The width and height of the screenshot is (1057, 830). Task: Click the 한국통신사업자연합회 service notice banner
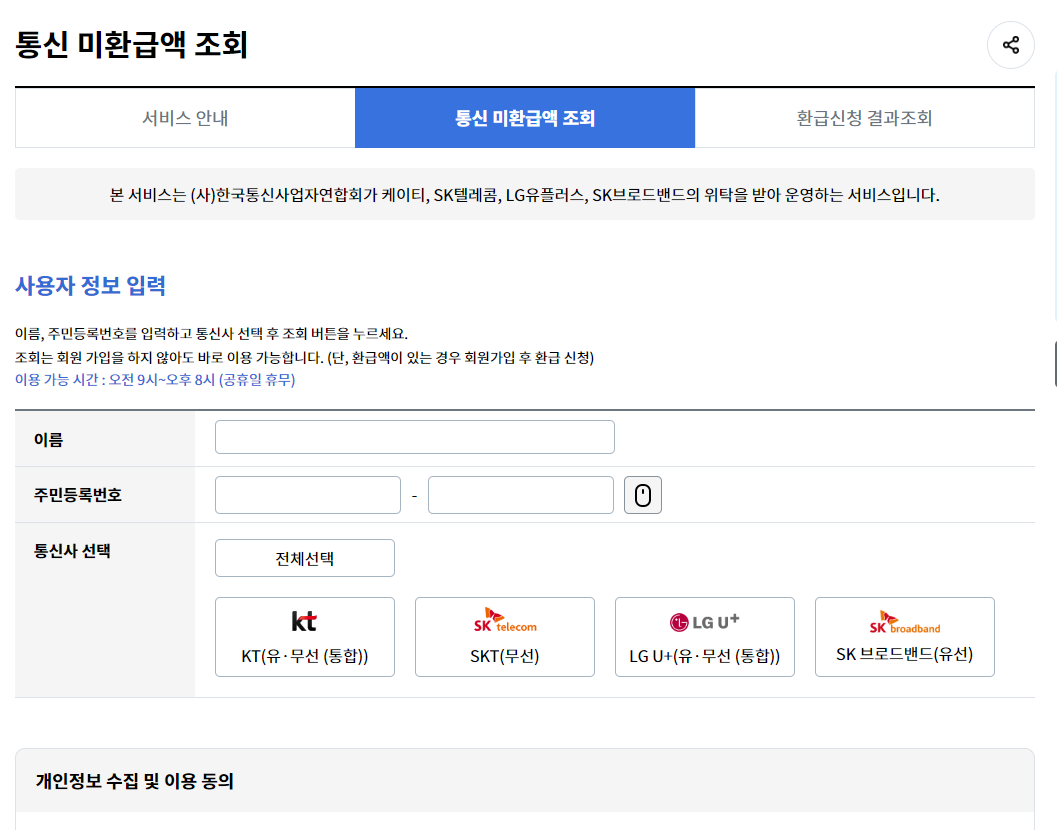(x=524, y=194)
